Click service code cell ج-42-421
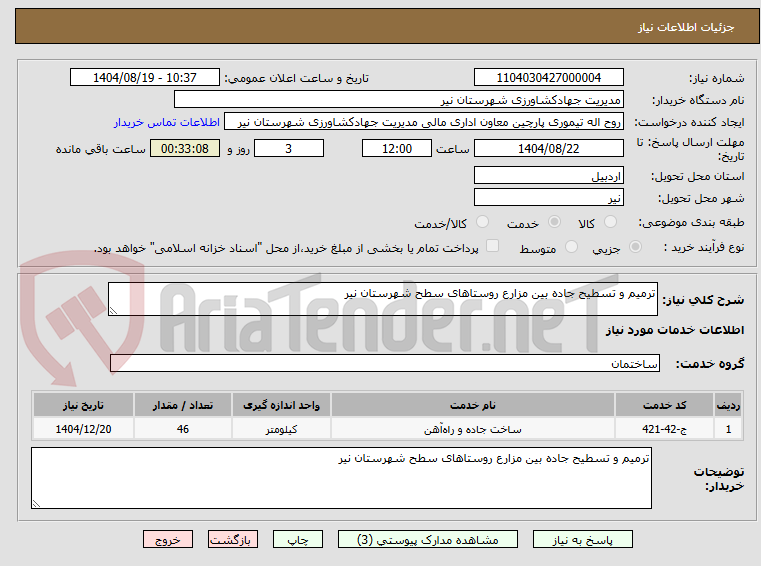 pos(664,429)
